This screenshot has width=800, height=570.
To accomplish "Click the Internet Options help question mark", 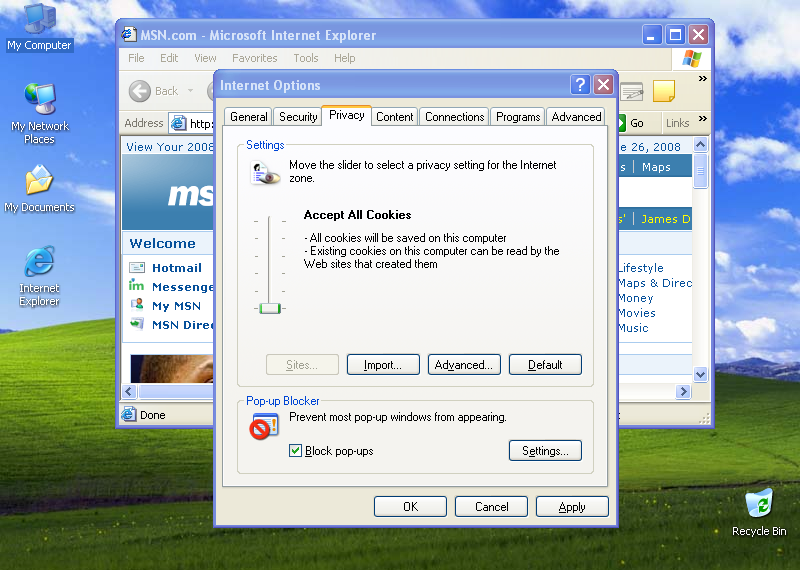I will (x=580, y=85).
